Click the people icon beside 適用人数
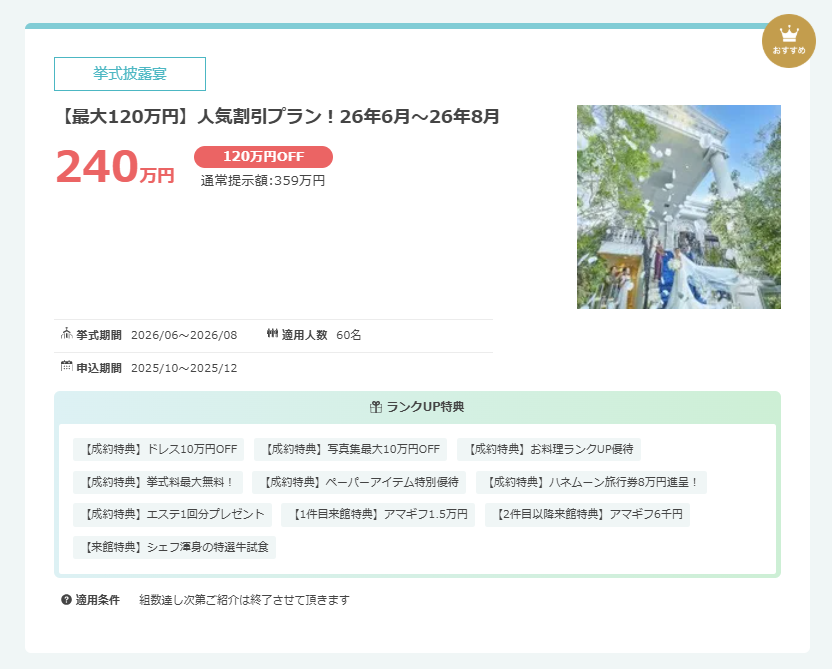 pyautogui.click(x=272, y=334)
